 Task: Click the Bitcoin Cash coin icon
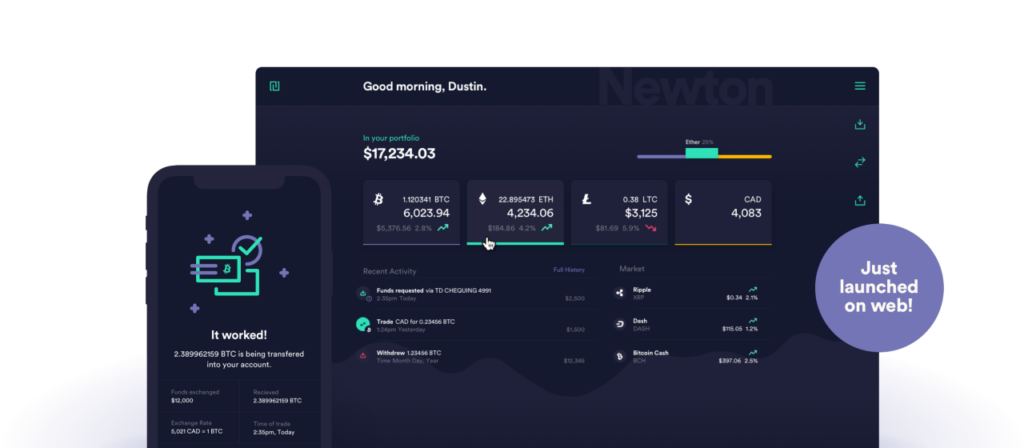pos(620,356)
